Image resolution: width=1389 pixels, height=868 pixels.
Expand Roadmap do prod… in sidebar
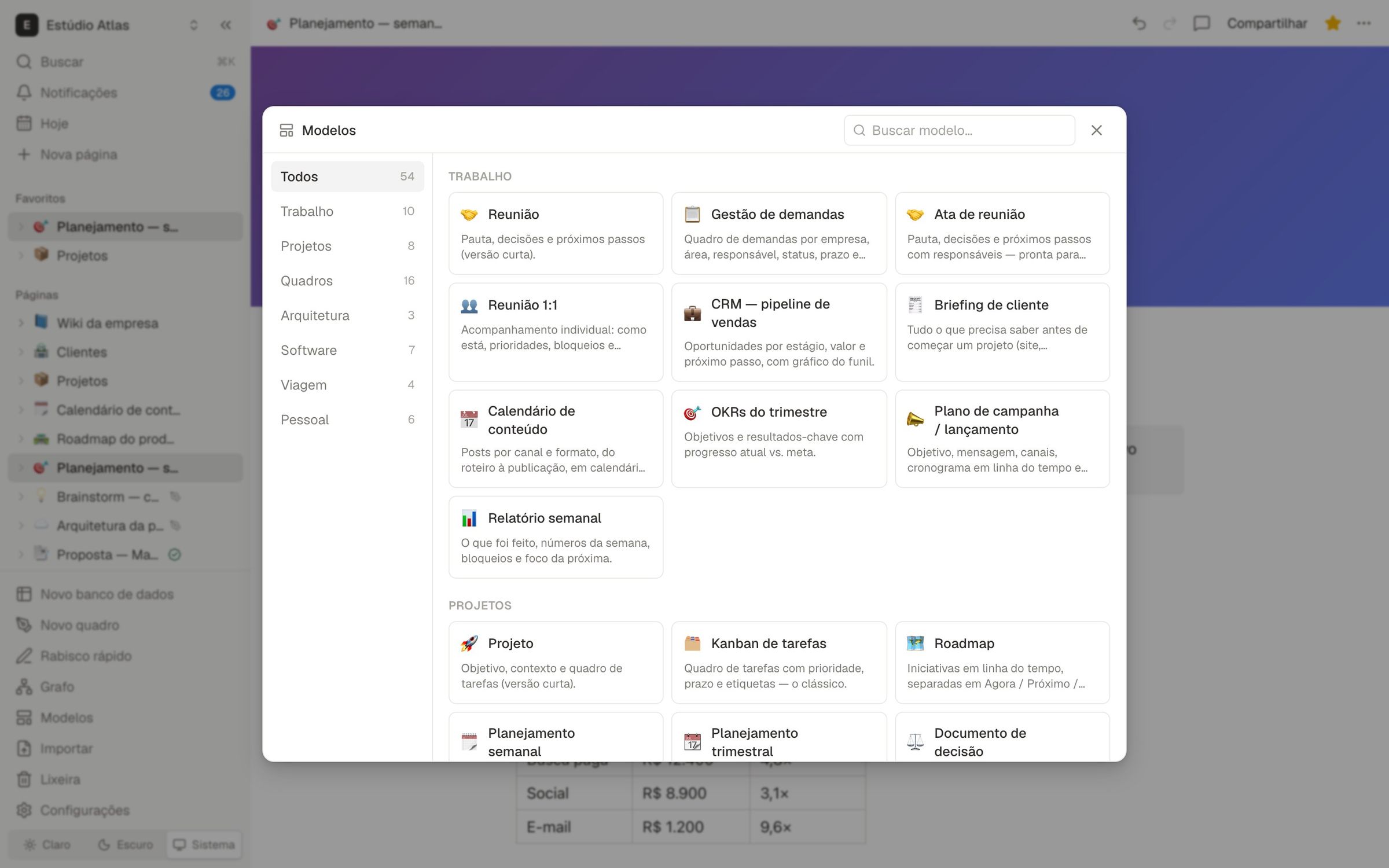(21, 439)
